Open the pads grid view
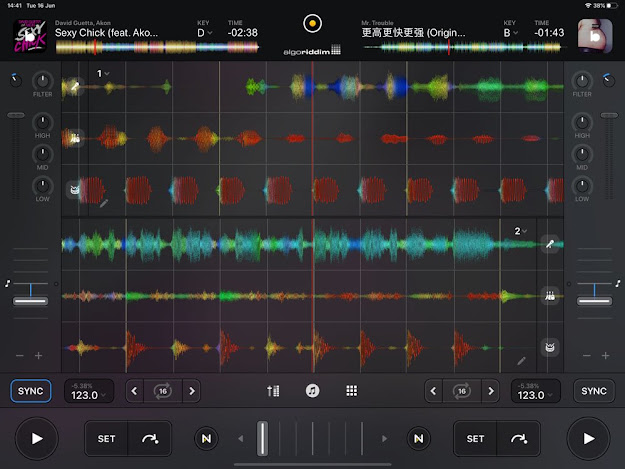Viewport: 625px width, 469px height. tap(352, 391)
